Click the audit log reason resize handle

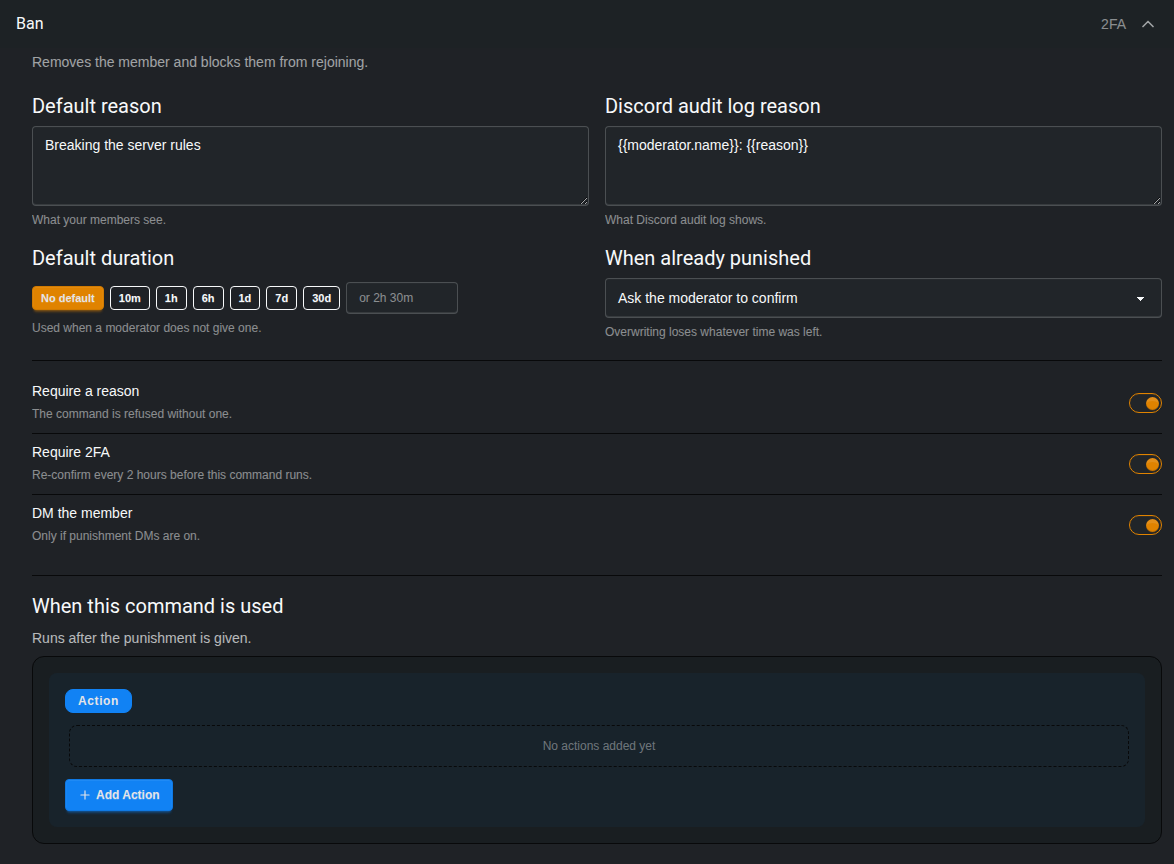1156,200
